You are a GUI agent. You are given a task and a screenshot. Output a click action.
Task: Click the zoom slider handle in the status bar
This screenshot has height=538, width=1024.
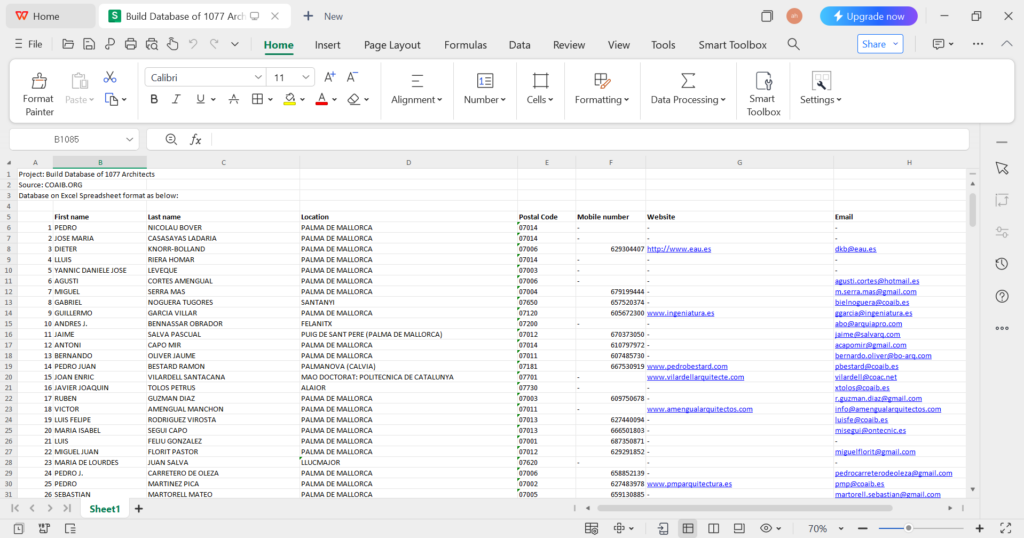[x=908, y=528]
